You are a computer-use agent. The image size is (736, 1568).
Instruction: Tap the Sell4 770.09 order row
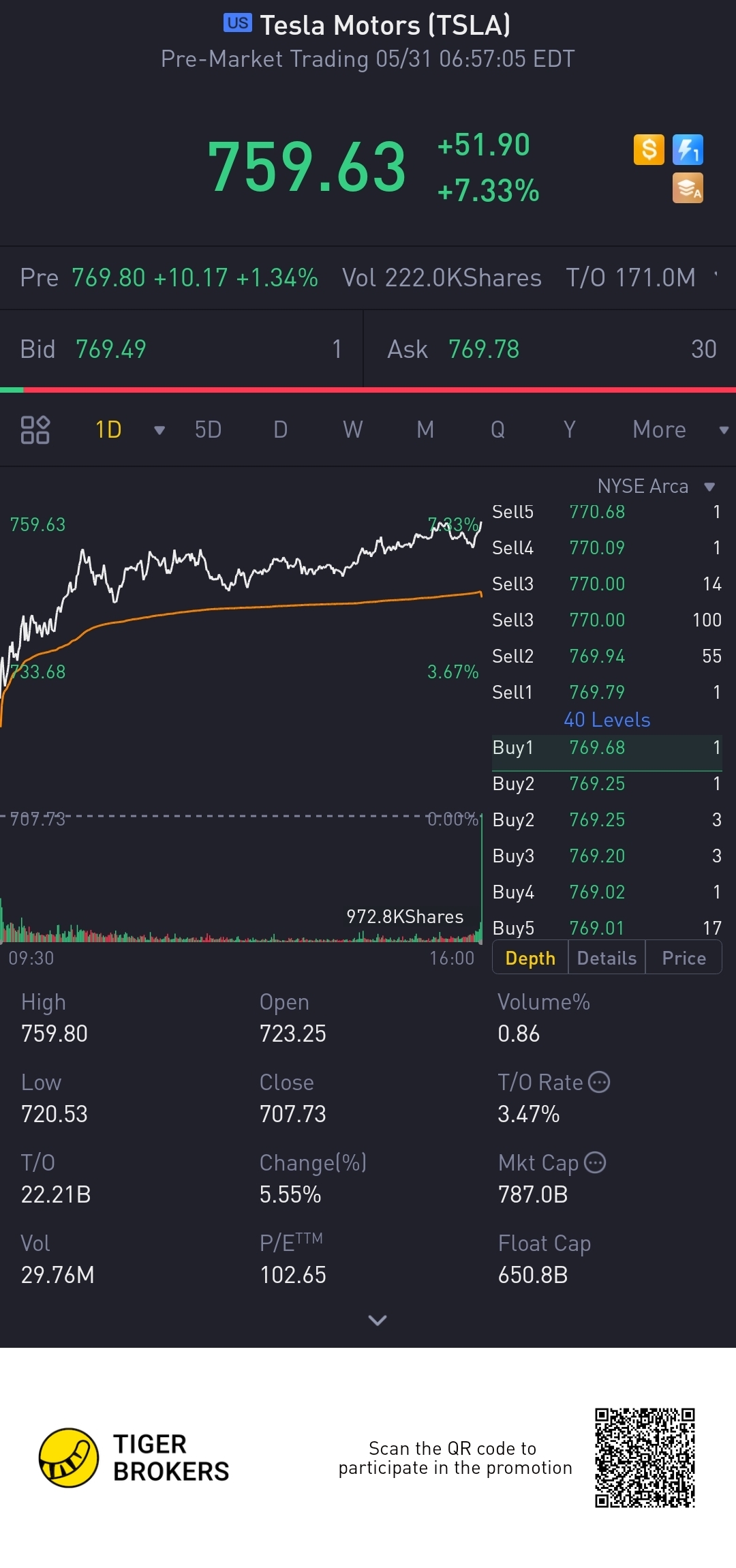tap(607, 548)
